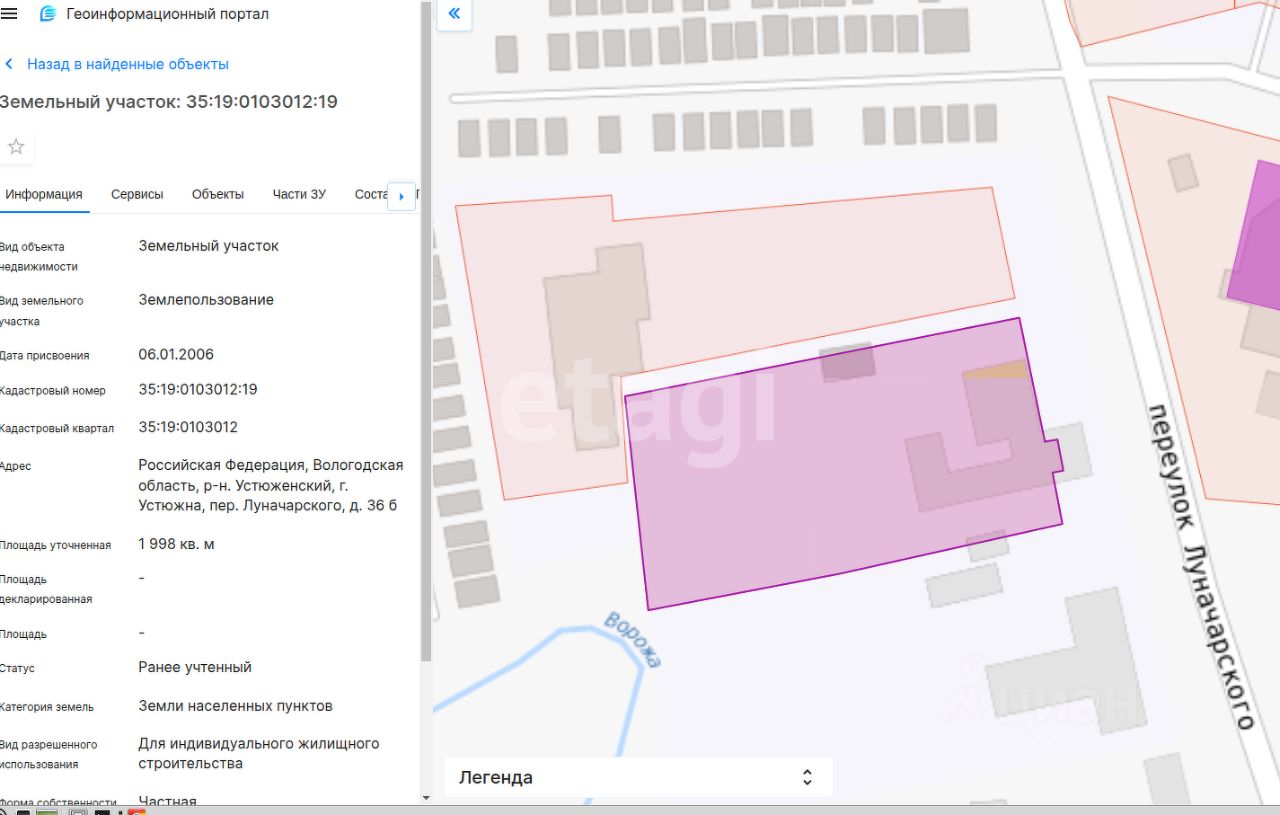Select the Части ЗУ tab
Viewport: 1280px width, 815px height.
pos(299,194)
